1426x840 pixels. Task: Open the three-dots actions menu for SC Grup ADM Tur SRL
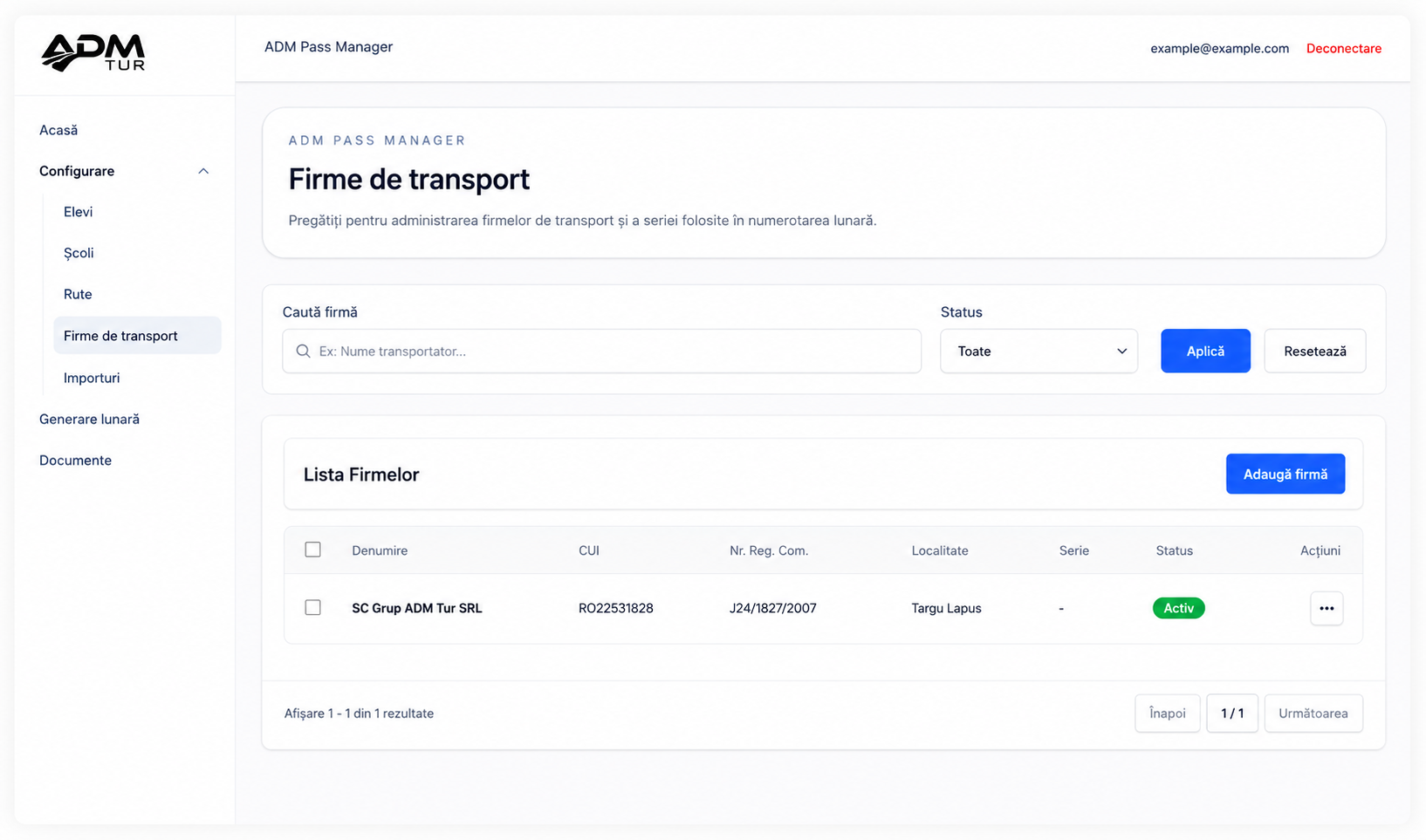tap(1326, 608)
